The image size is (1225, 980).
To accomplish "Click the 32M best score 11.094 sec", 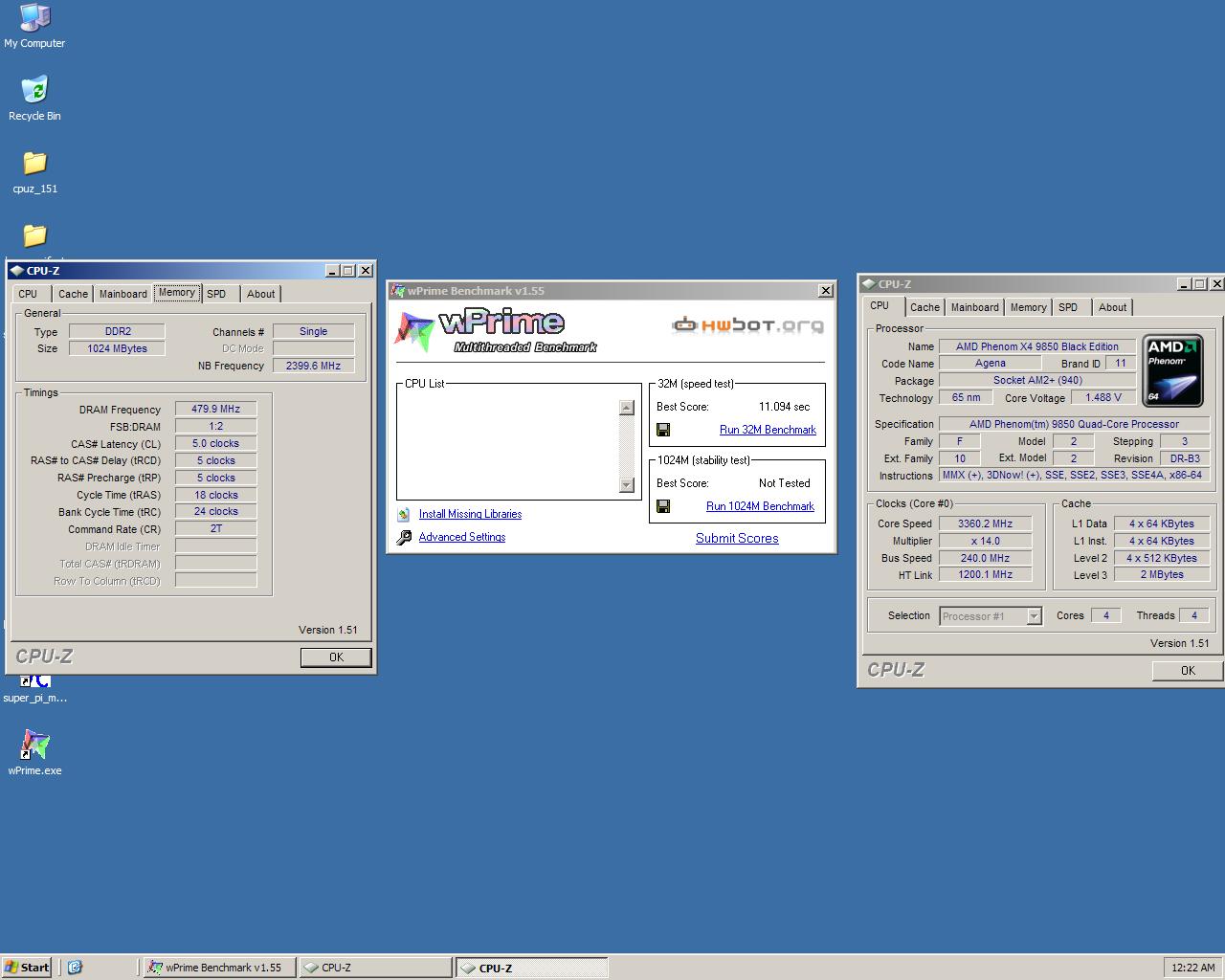I will click(x=784, y=407).
